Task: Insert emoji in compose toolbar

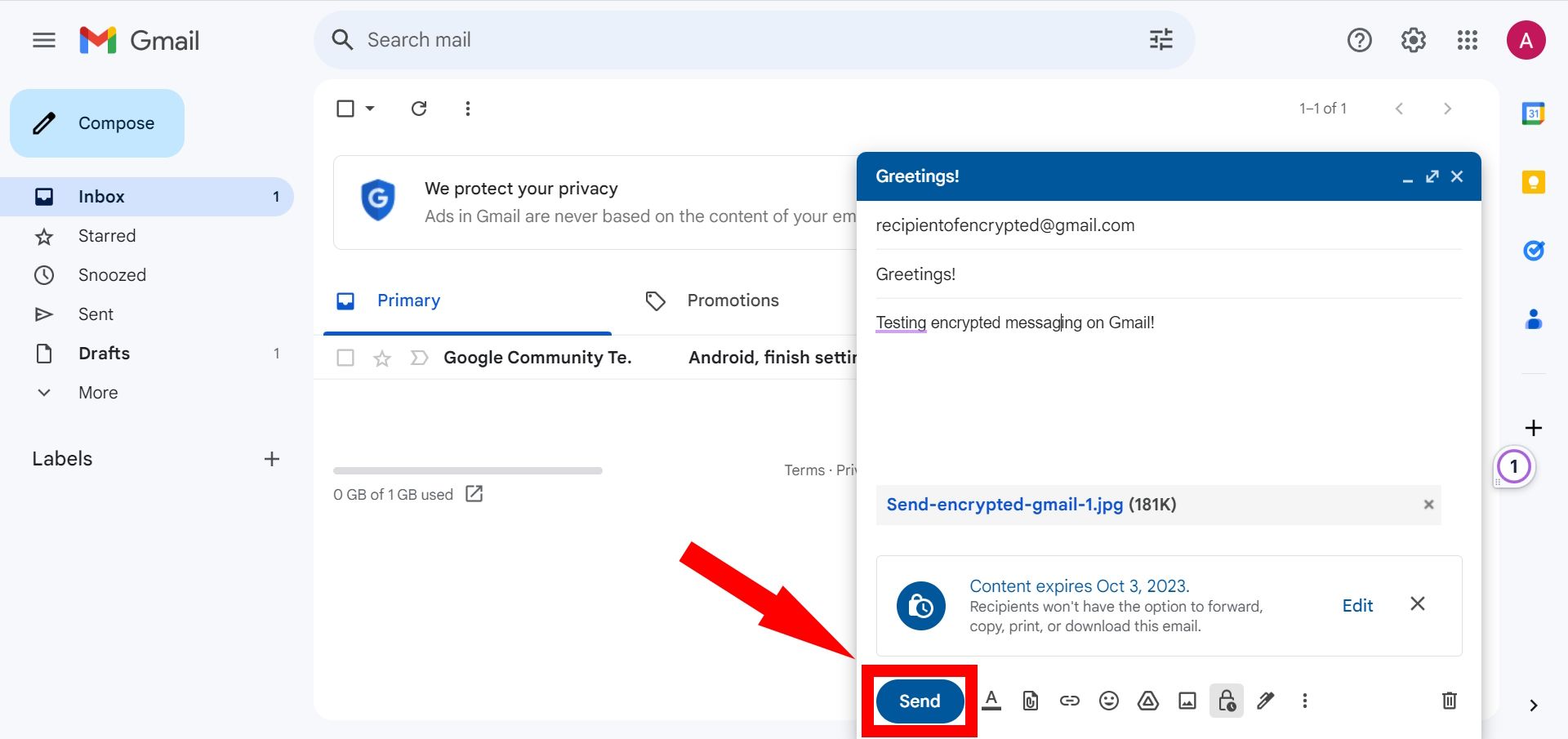Action: click(x=1108, y=701)
